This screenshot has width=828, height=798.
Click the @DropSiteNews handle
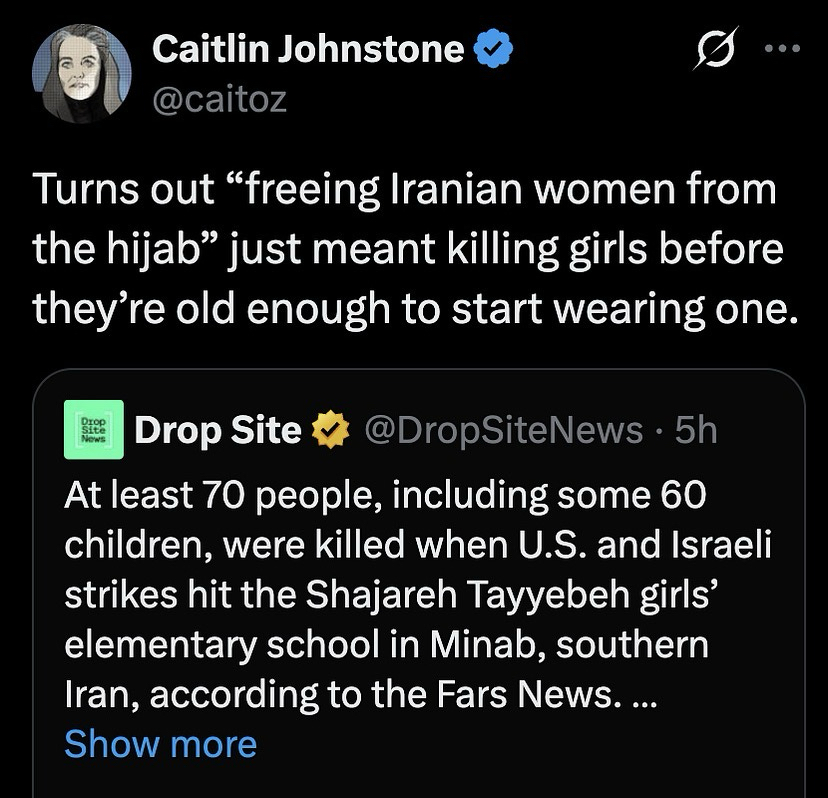click(504, 430)
